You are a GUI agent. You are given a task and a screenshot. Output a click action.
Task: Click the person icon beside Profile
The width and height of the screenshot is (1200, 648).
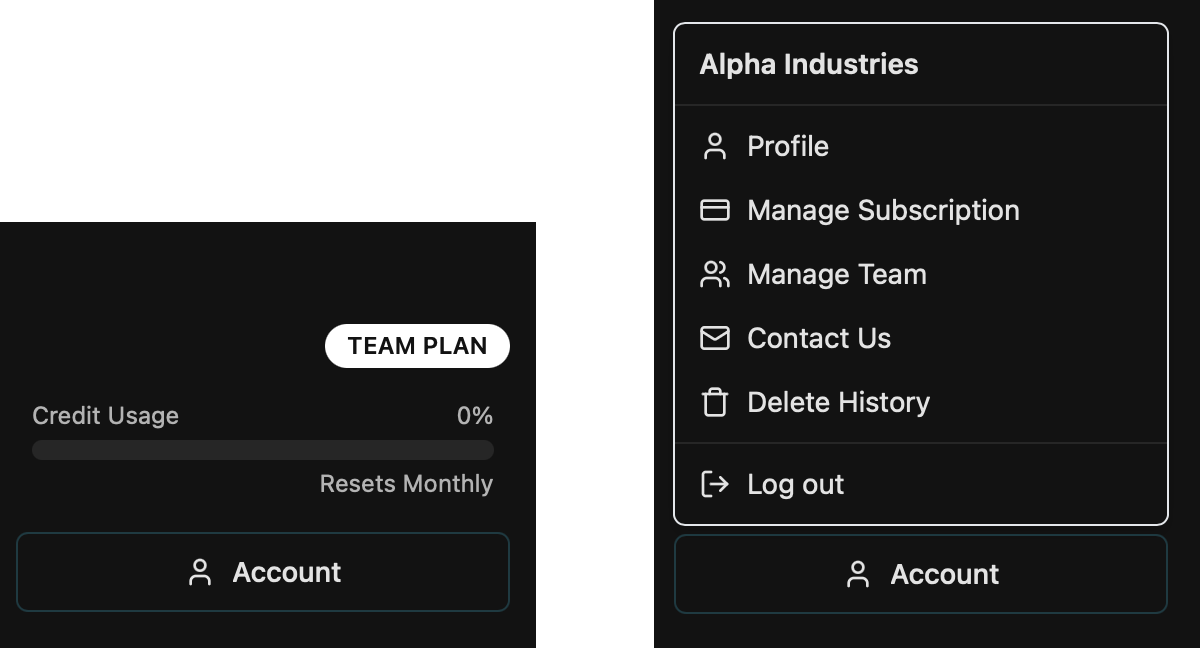pos(715,146)
